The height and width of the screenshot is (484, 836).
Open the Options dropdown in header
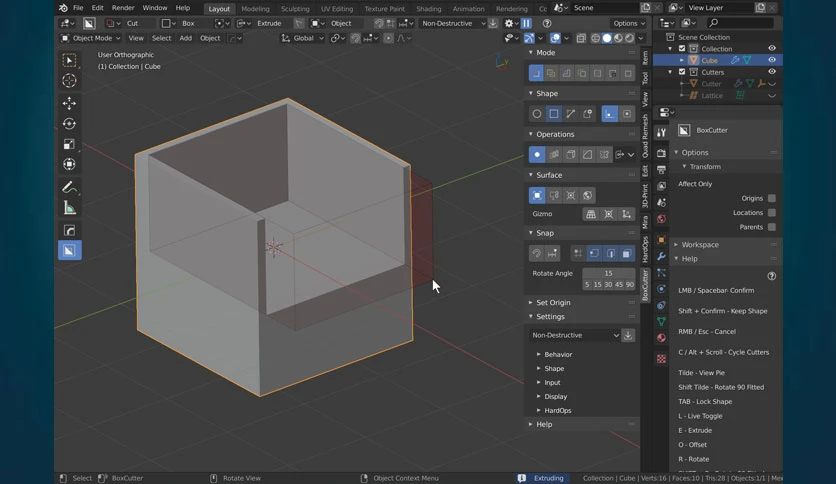pos(629,23)
